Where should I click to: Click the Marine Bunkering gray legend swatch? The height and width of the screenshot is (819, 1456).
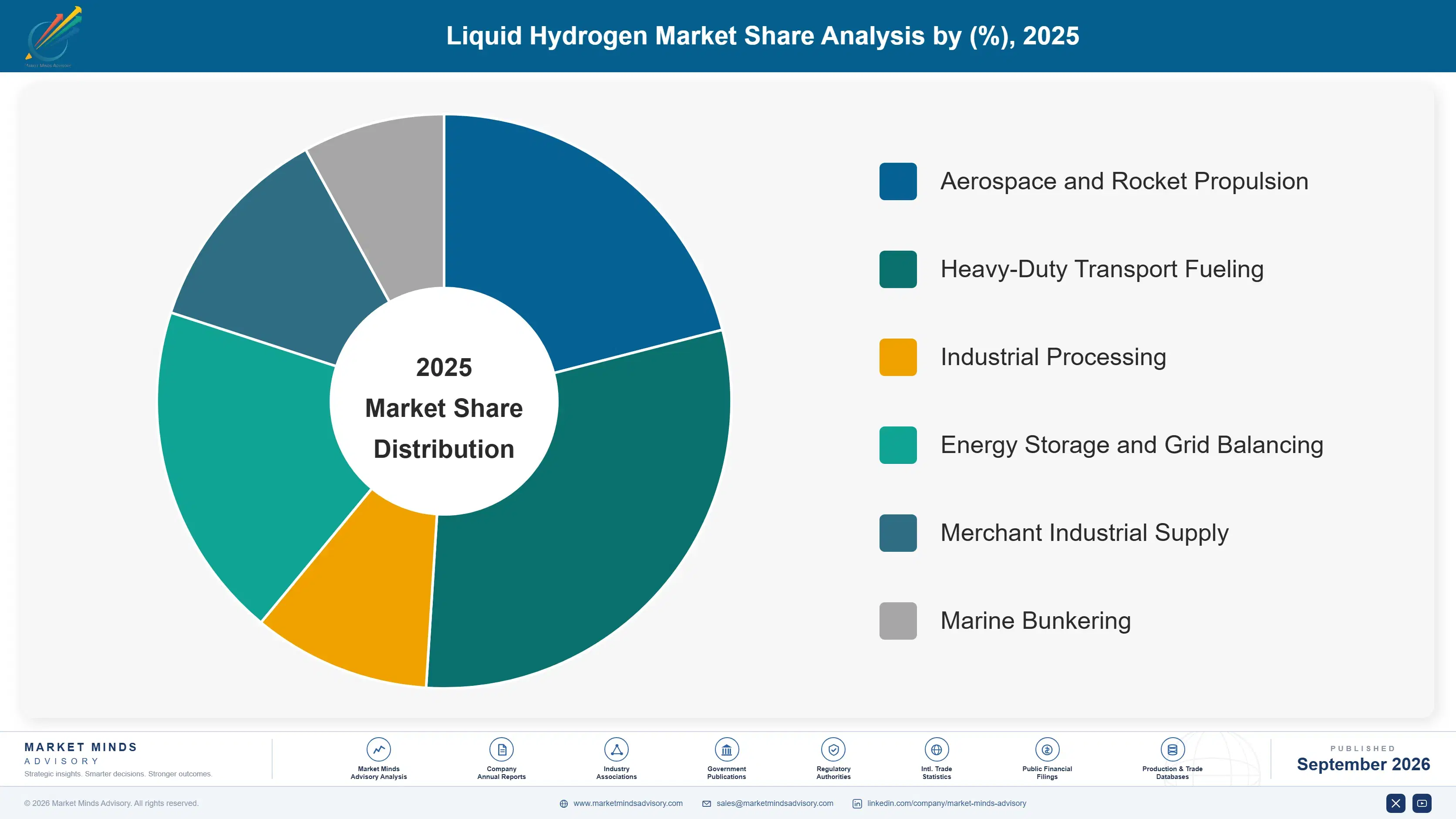(x=897, y=621)
